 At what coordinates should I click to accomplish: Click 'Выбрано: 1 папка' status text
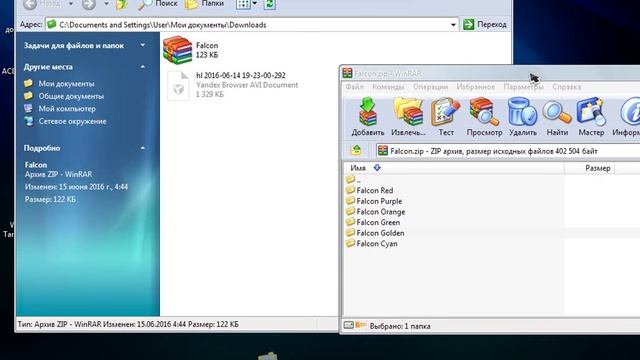click(x=400, y=326)
